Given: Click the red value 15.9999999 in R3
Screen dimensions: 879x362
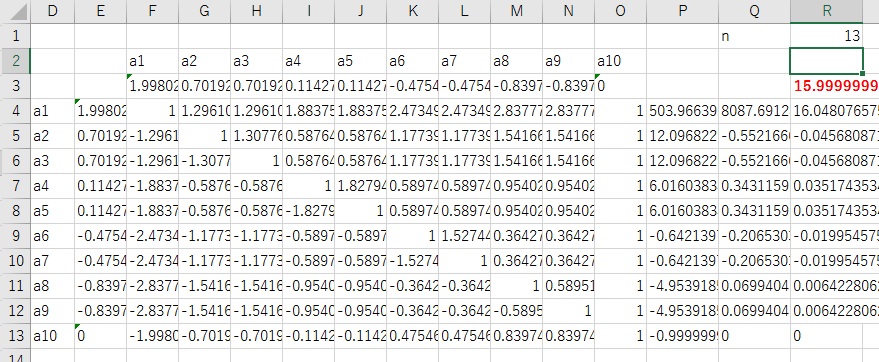Looking at the screenshot, I should pos(836,86).
